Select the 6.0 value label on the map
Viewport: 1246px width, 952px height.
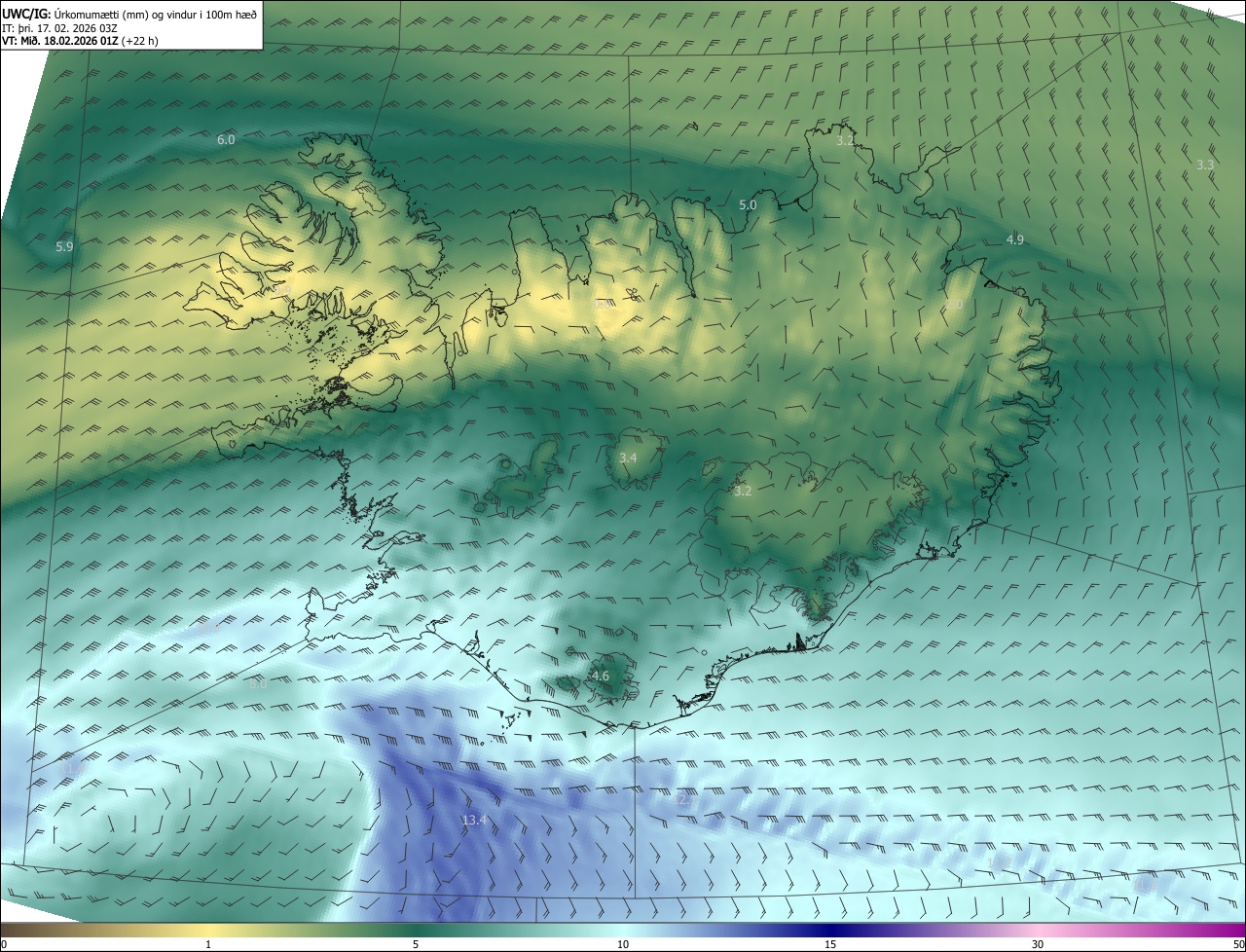(226, 140)
